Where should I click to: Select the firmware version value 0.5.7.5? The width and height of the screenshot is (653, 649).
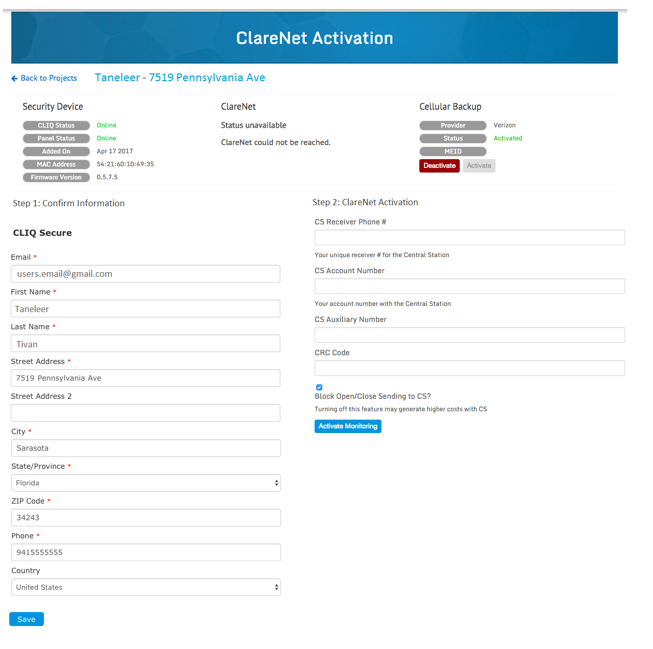(107, 177)
